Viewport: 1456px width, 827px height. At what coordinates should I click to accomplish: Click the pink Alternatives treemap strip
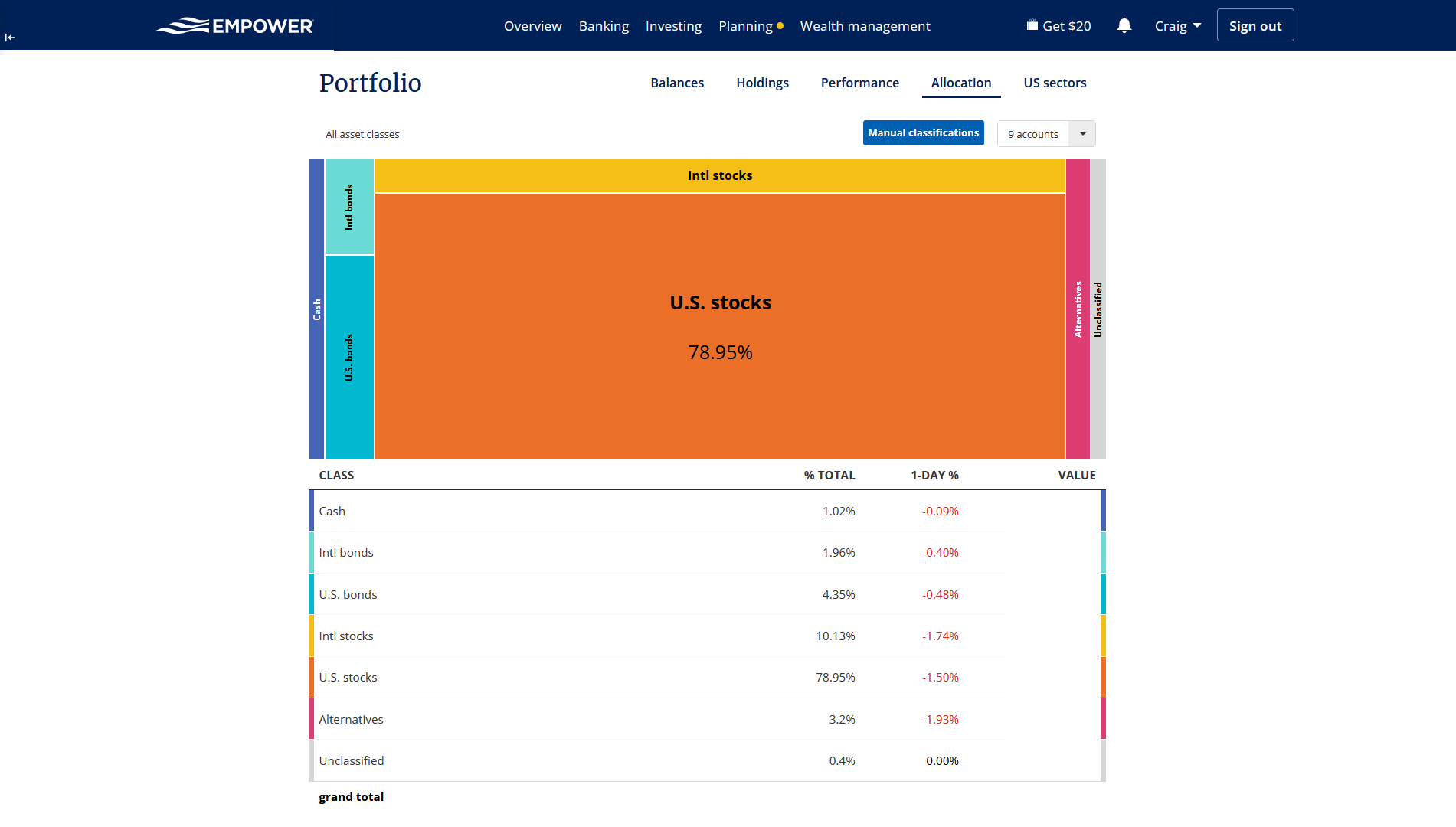coord(1078,309)
